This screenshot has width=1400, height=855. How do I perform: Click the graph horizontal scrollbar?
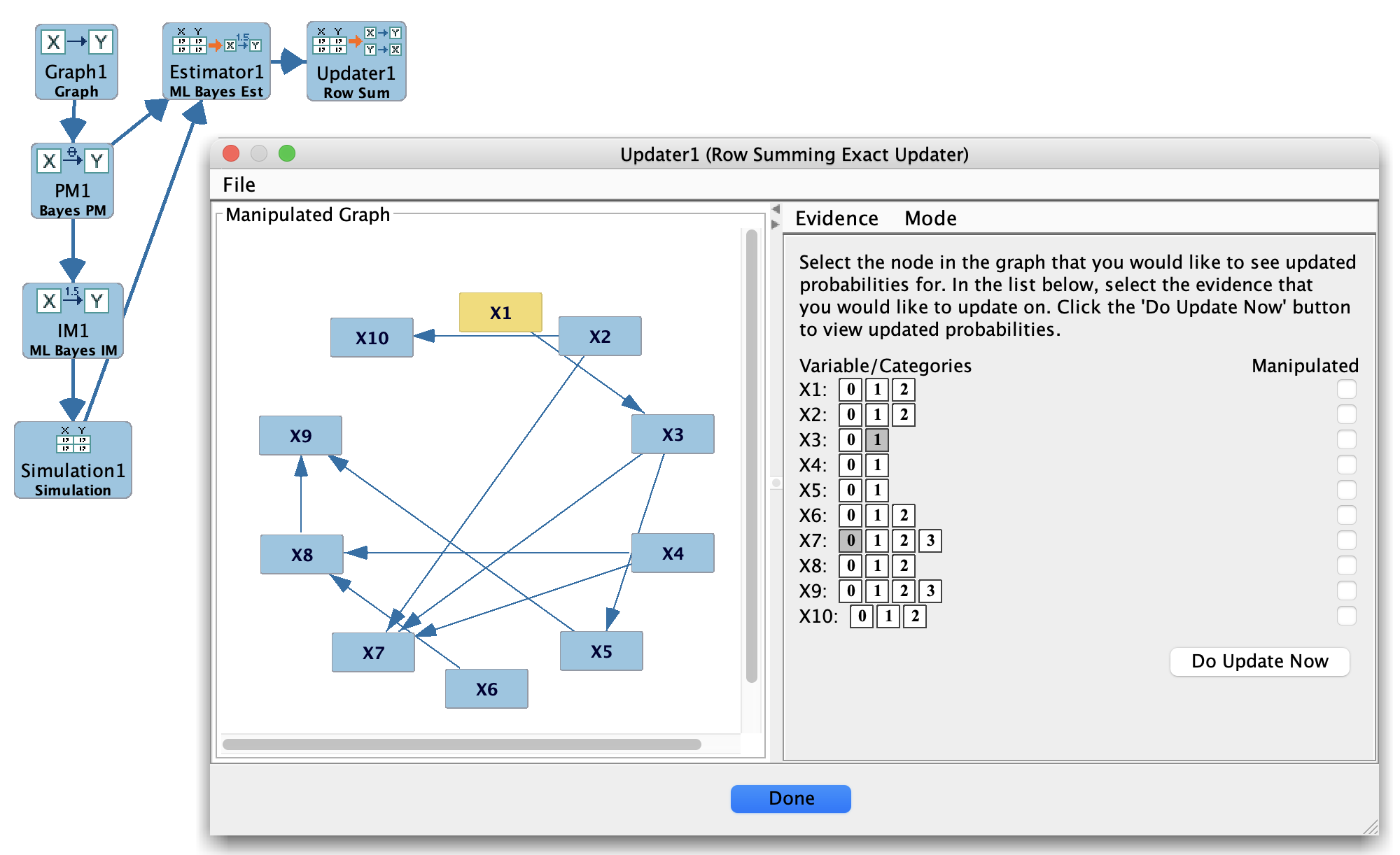(x=462, y=744)
